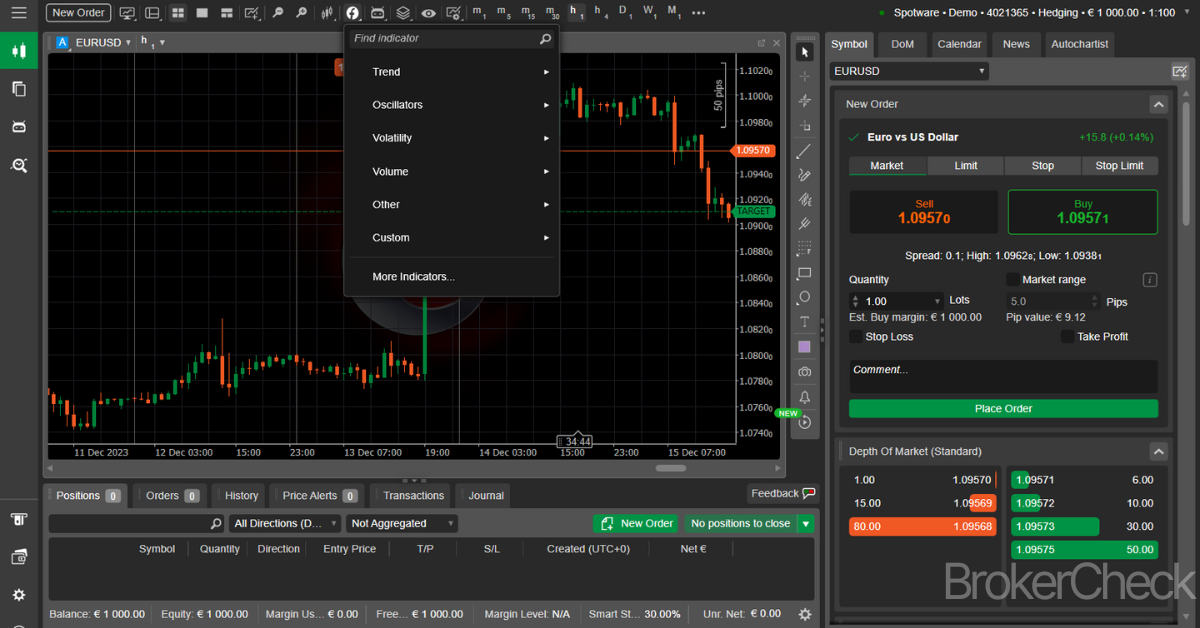Open the close positions green dropdown arrow
Viewport: 1200px width, 628px height.
[806, 523]
